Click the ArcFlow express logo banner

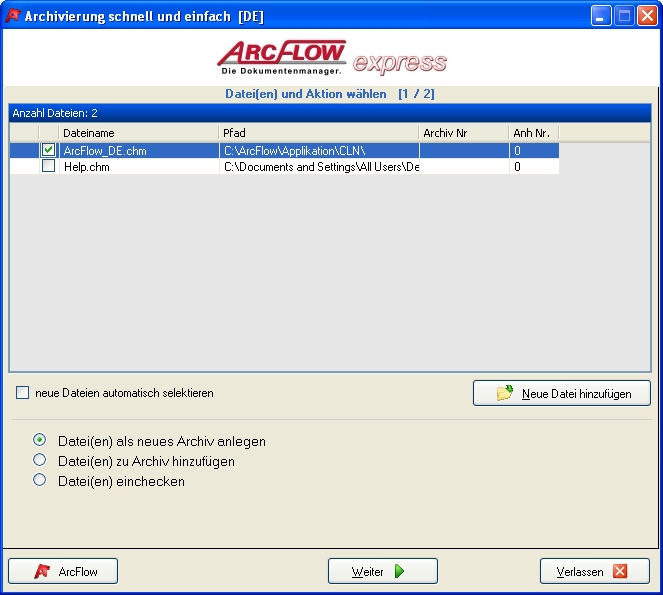(x=332, y=58)
